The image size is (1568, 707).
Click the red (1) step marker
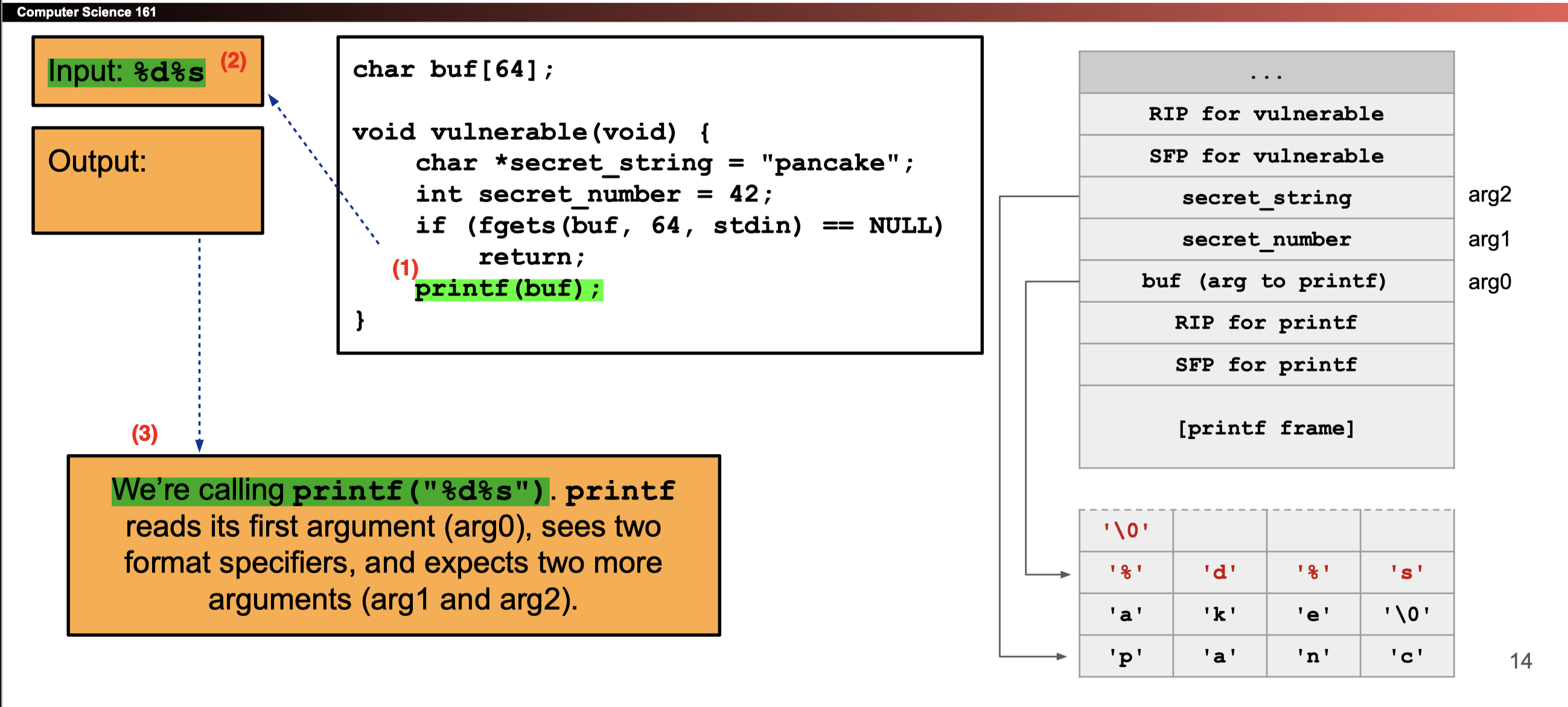[405, 268]
